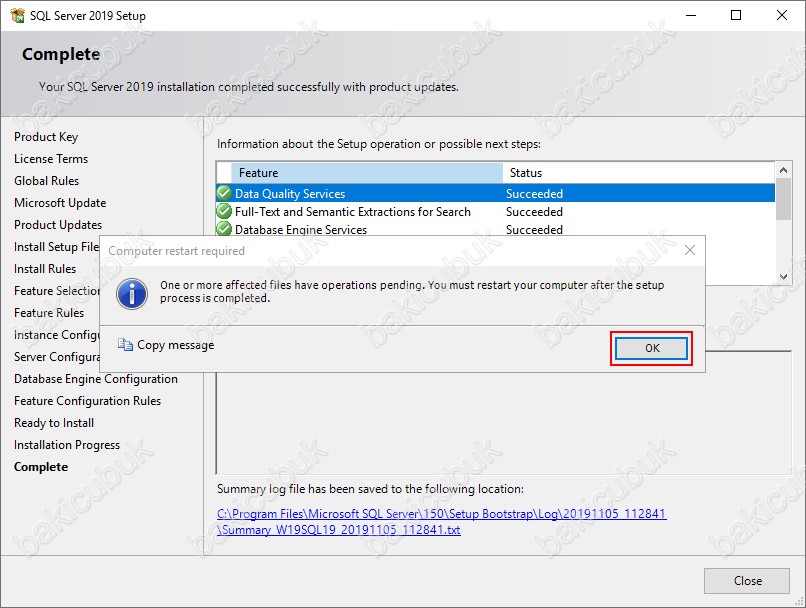
Task: Click the Global Rules step
Action: coord(46,181)
